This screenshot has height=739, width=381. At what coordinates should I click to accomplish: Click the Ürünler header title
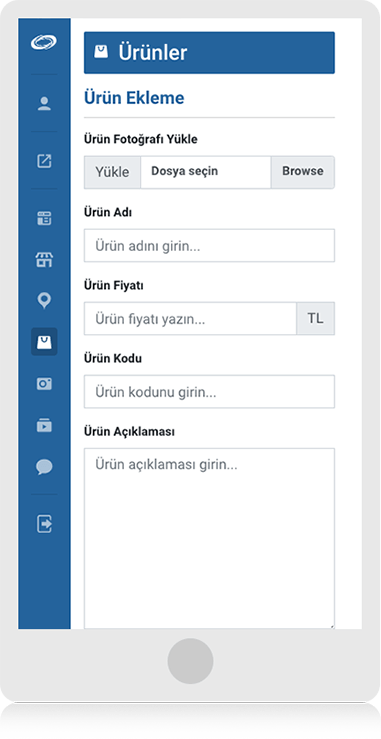pos(153,52)
